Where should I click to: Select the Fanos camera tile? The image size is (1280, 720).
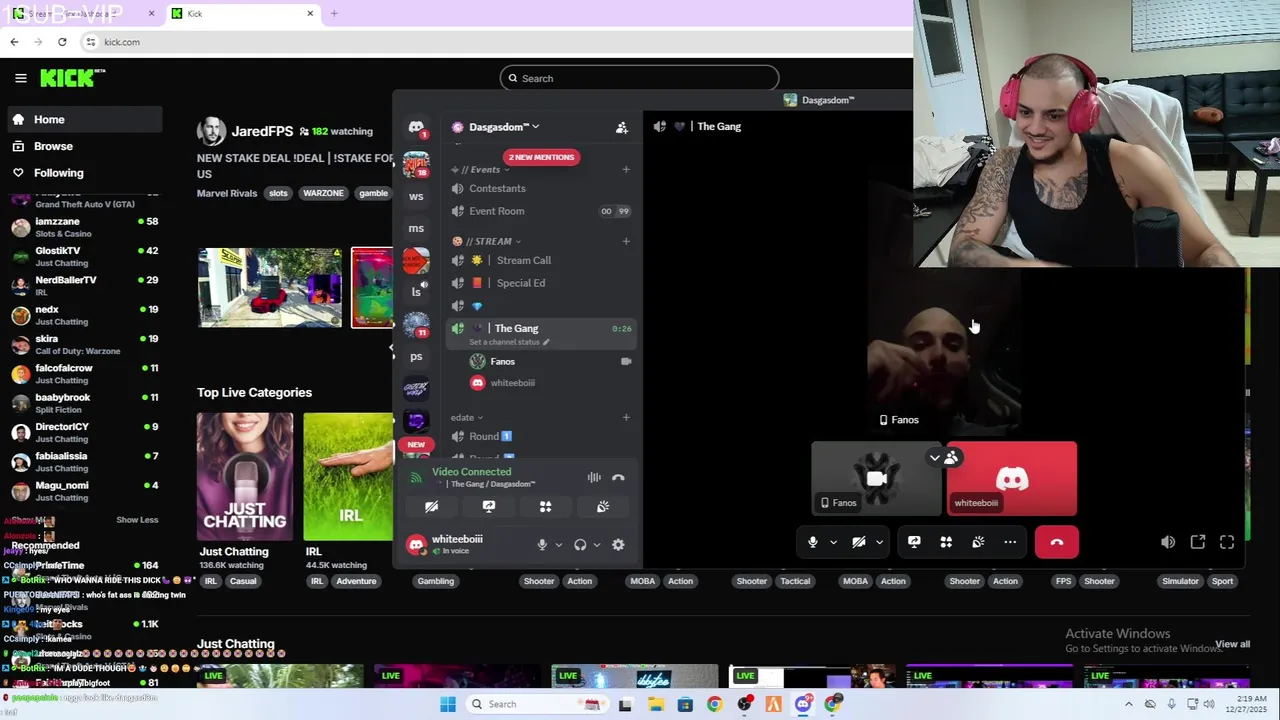coord(876,479)
